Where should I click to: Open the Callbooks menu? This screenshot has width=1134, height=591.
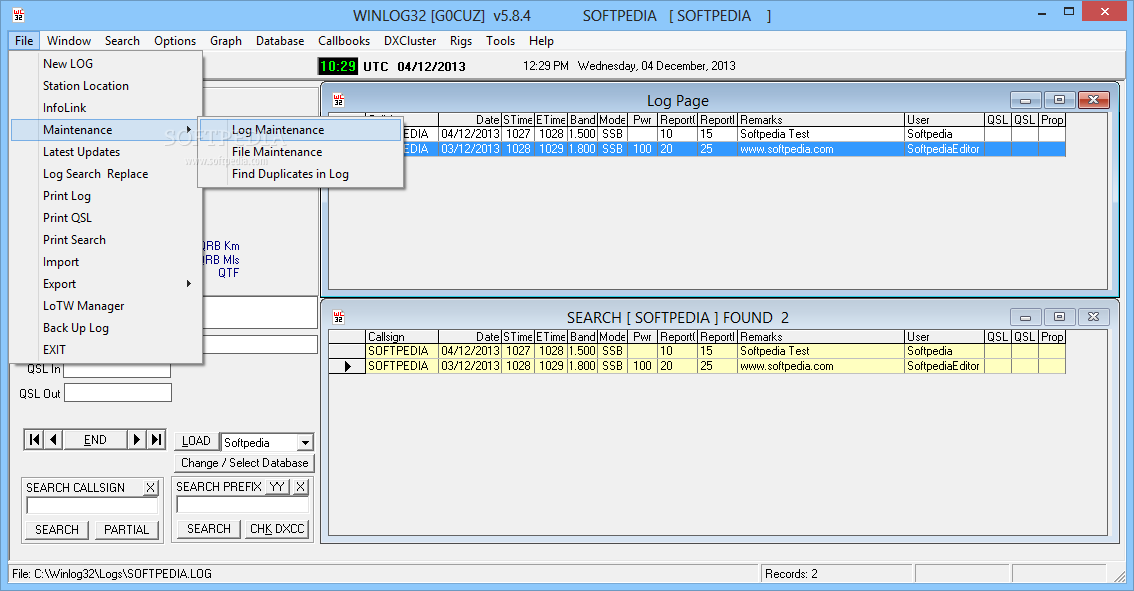[x=344, y=41]
